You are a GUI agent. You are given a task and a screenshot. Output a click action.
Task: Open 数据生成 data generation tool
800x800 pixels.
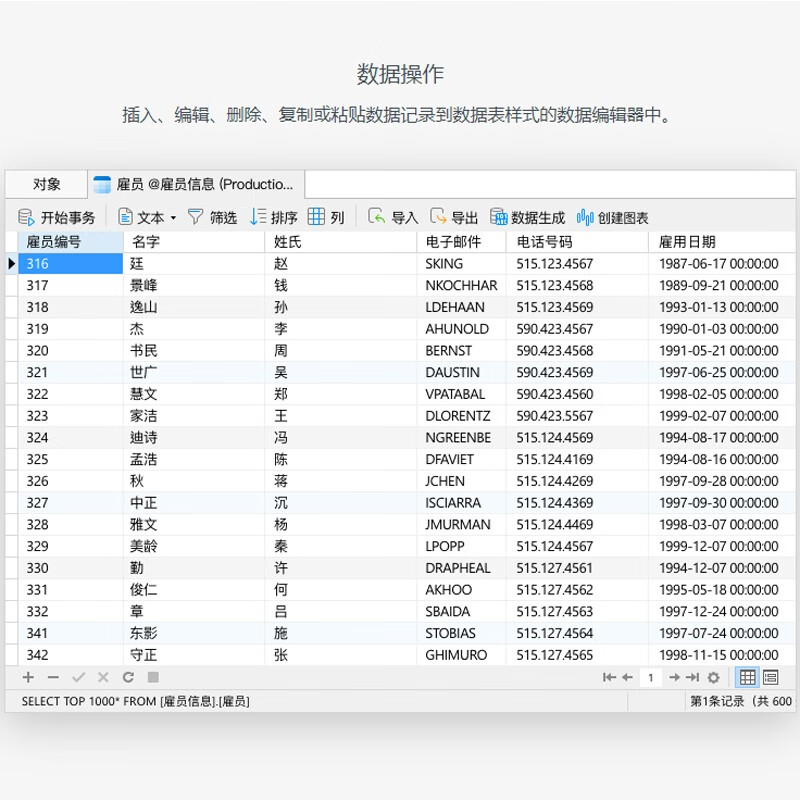tap(527, 217)
